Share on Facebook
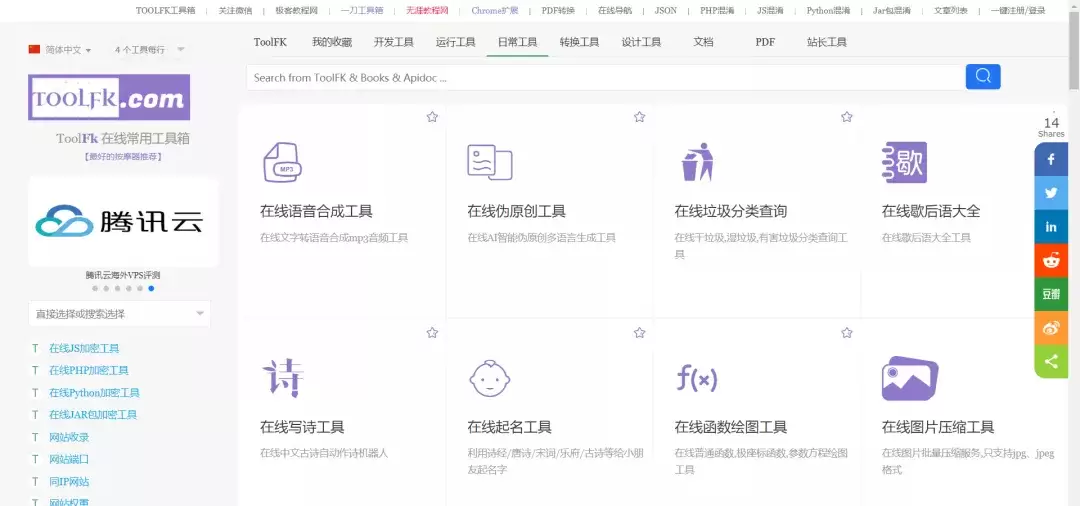 point(1051,159)
